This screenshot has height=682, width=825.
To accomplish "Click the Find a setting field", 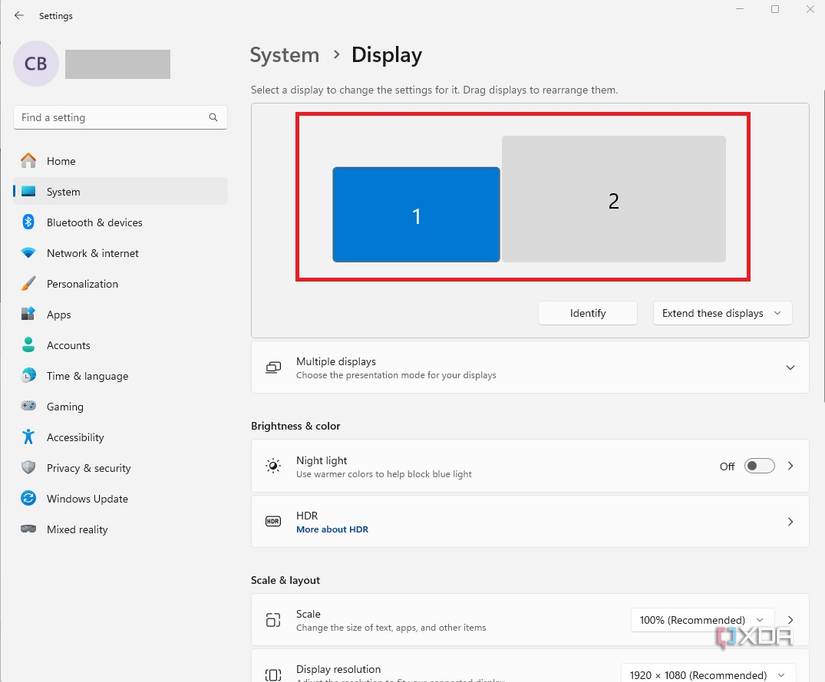I will (120, 117).
